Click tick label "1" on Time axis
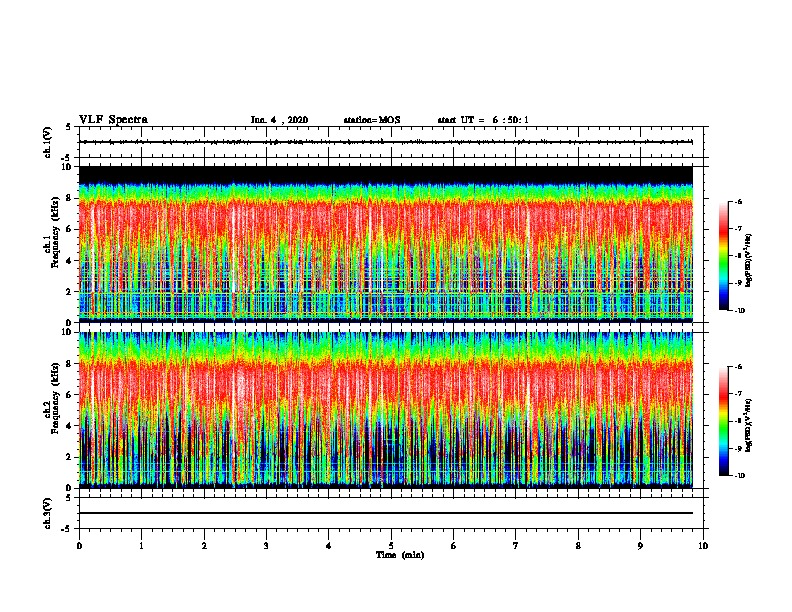This screenshot has height=612, width=792. point(141,546)
